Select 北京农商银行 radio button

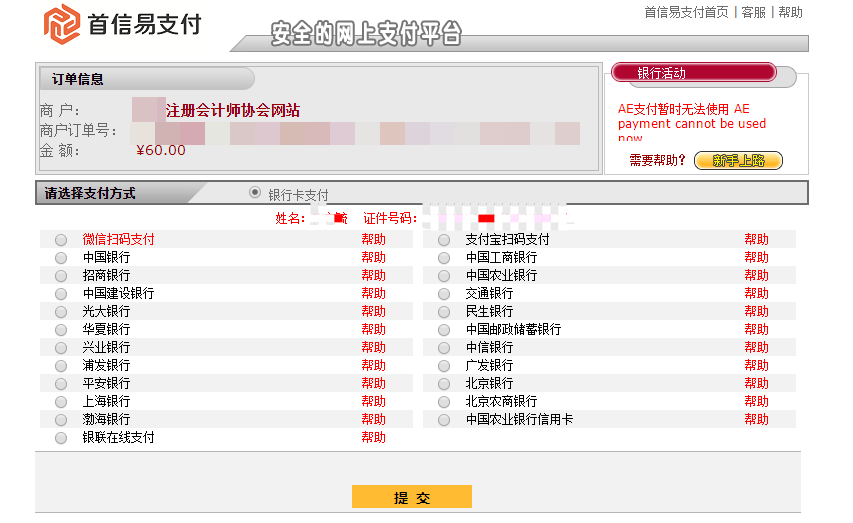pyautogui.click(x=444, y=402)
